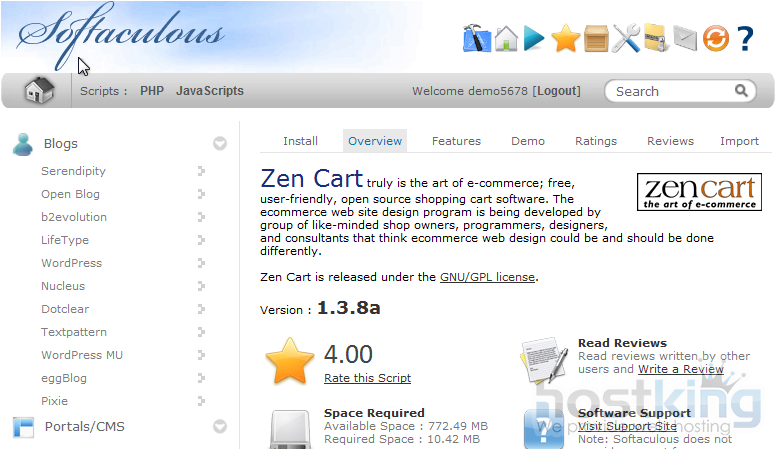Click the yellow star ratings icon in toolbar
This screenshot has height=450, width=776.
pyautogui.click(x=566, y=39)
